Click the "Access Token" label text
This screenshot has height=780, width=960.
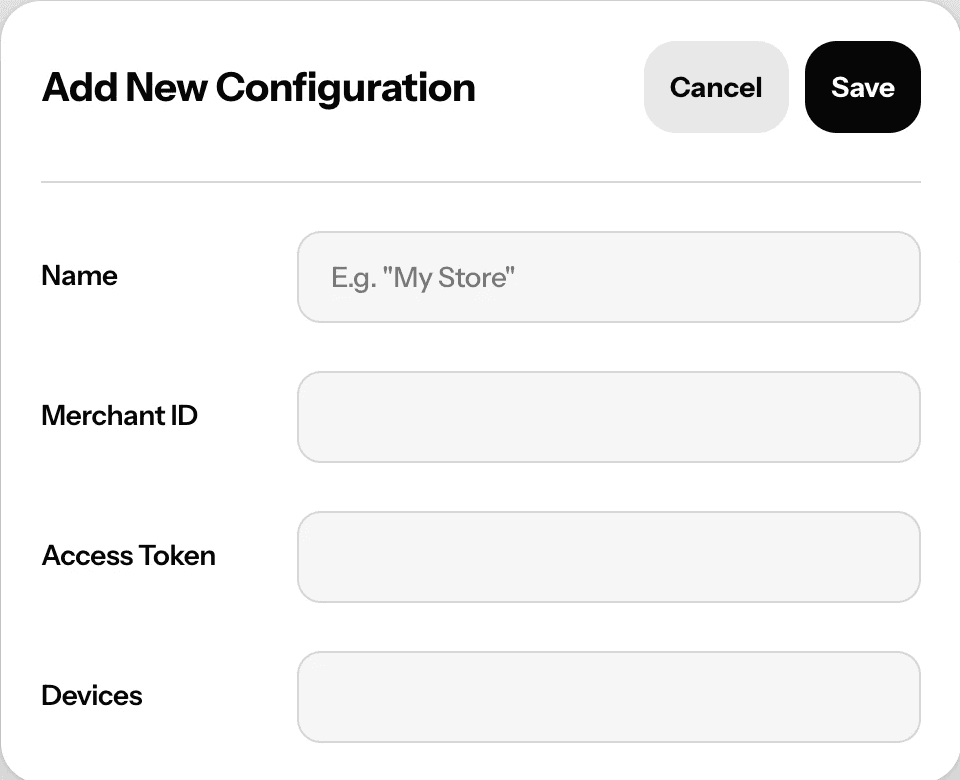[x=128, y=556]
